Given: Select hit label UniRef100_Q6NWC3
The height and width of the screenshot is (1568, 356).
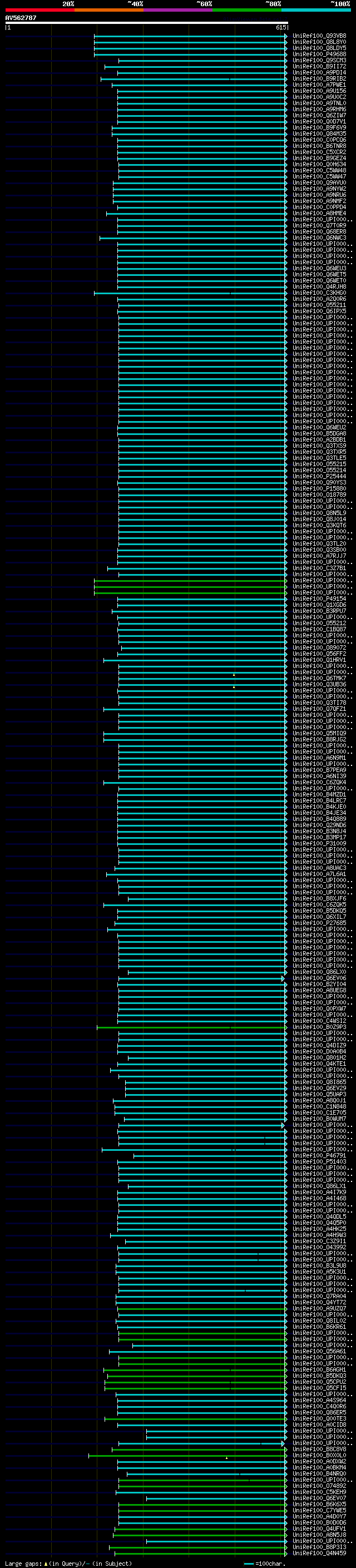Looking at the screenshot, I should 319,238.
